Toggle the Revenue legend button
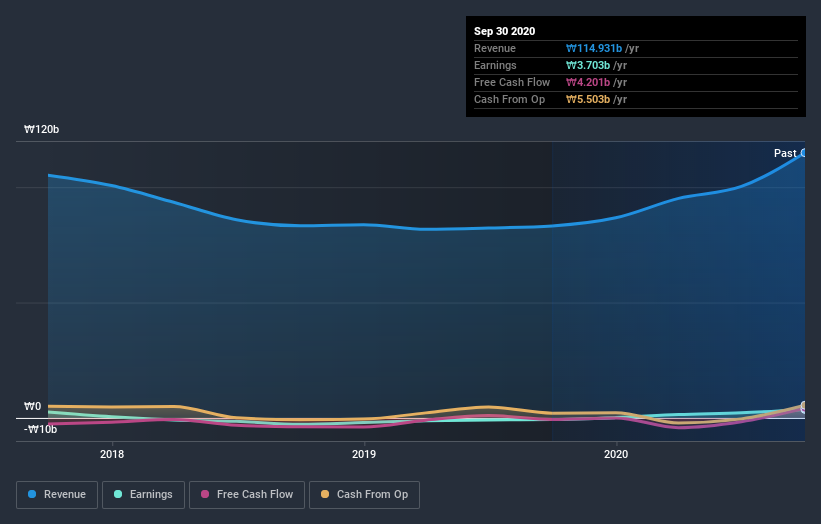Image resolution: width=821 pixels, height=524 pixels. click(x=57, y=495)
